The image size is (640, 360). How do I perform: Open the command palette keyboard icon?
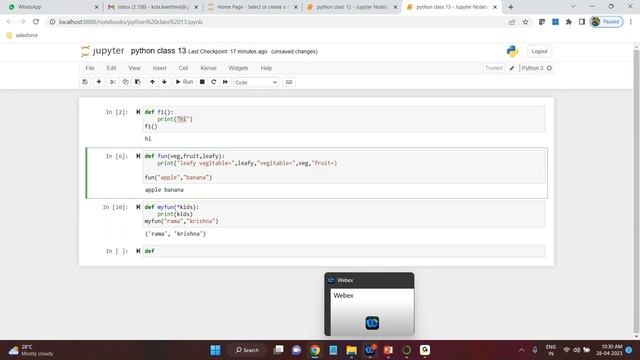[289, 82]
